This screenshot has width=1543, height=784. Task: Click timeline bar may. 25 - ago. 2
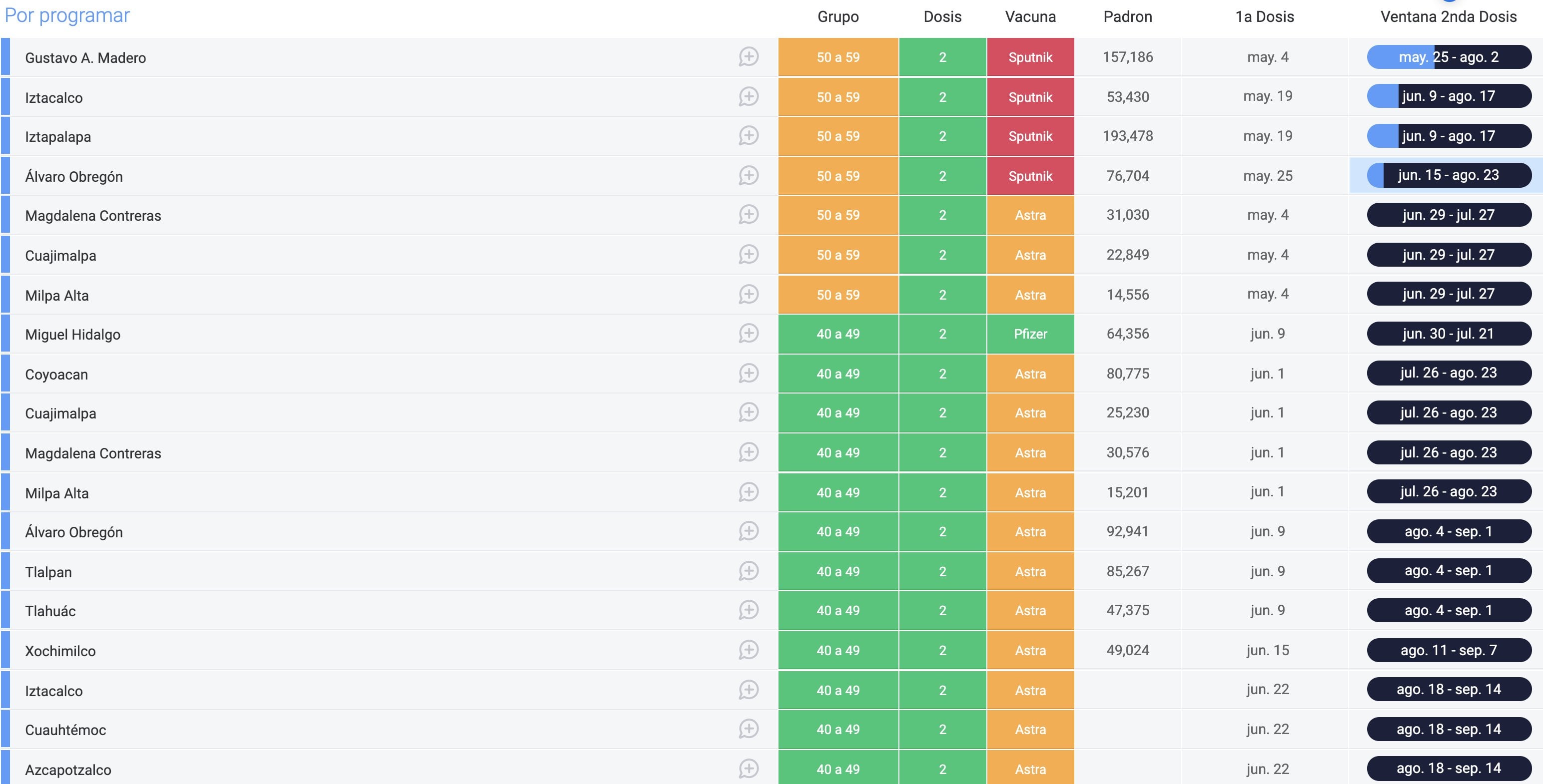tap(1449, 57)
